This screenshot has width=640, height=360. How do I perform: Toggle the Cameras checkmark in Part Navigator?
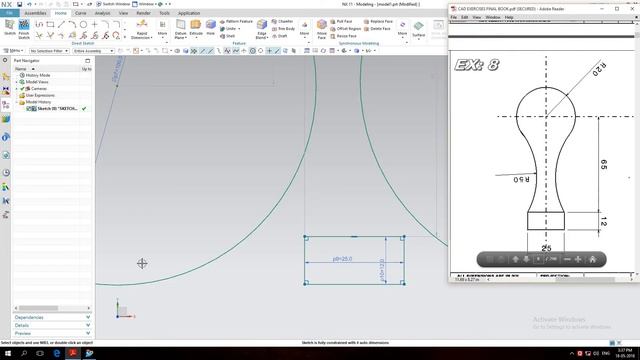(x=22, y=89)
